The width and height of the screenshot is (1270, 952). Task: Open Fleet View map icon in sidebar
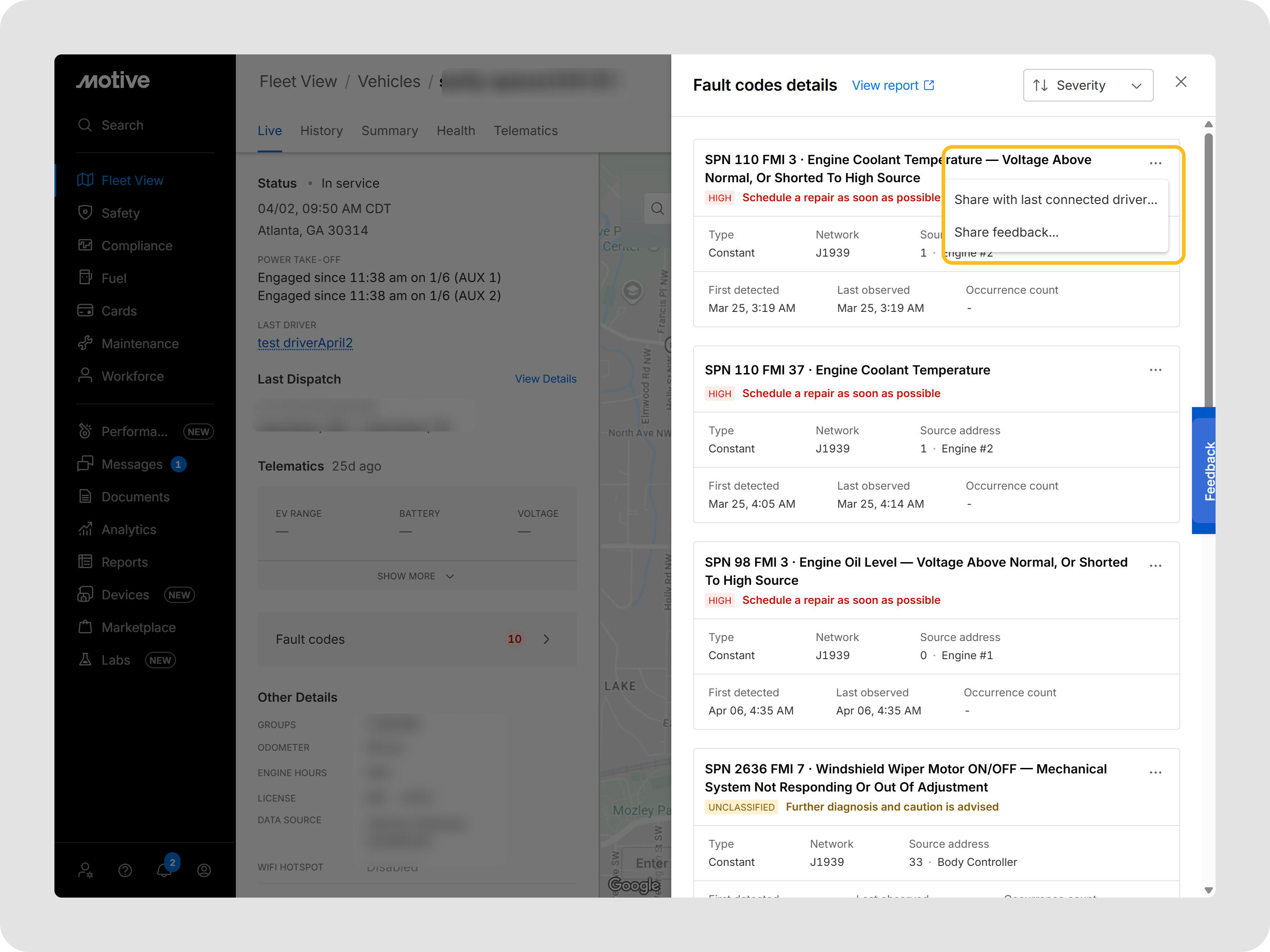coord(85,180)
